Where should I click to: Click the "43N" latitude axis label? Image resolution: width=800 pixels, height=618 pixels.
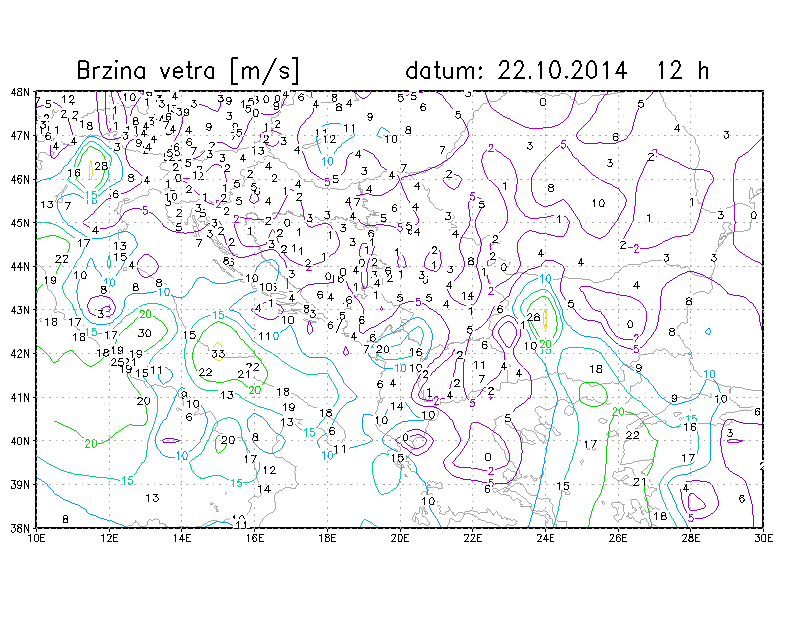click(20, 310)
